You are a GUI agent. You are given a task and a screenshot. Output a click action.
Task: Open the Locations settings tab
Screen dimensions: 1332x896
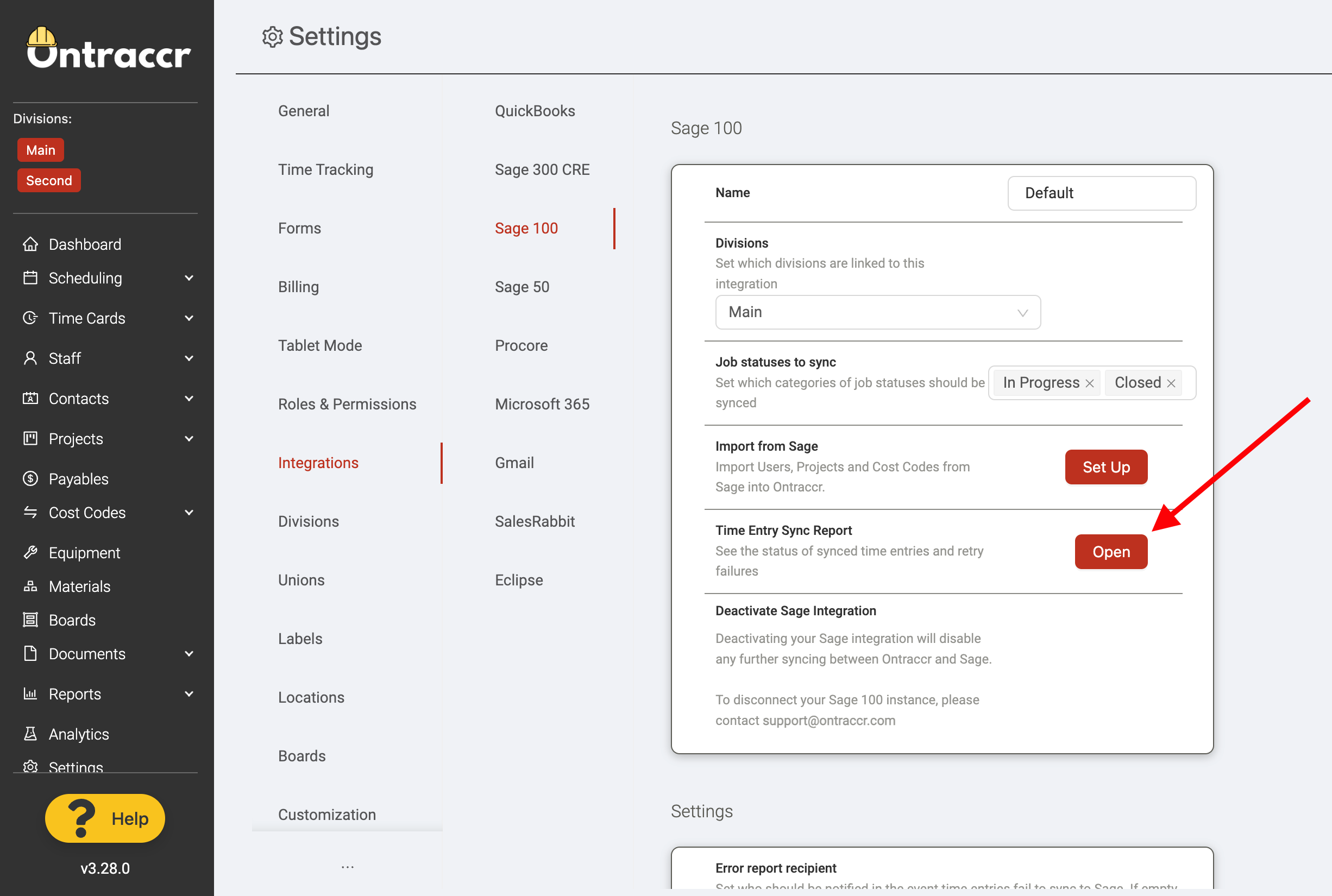311,697
